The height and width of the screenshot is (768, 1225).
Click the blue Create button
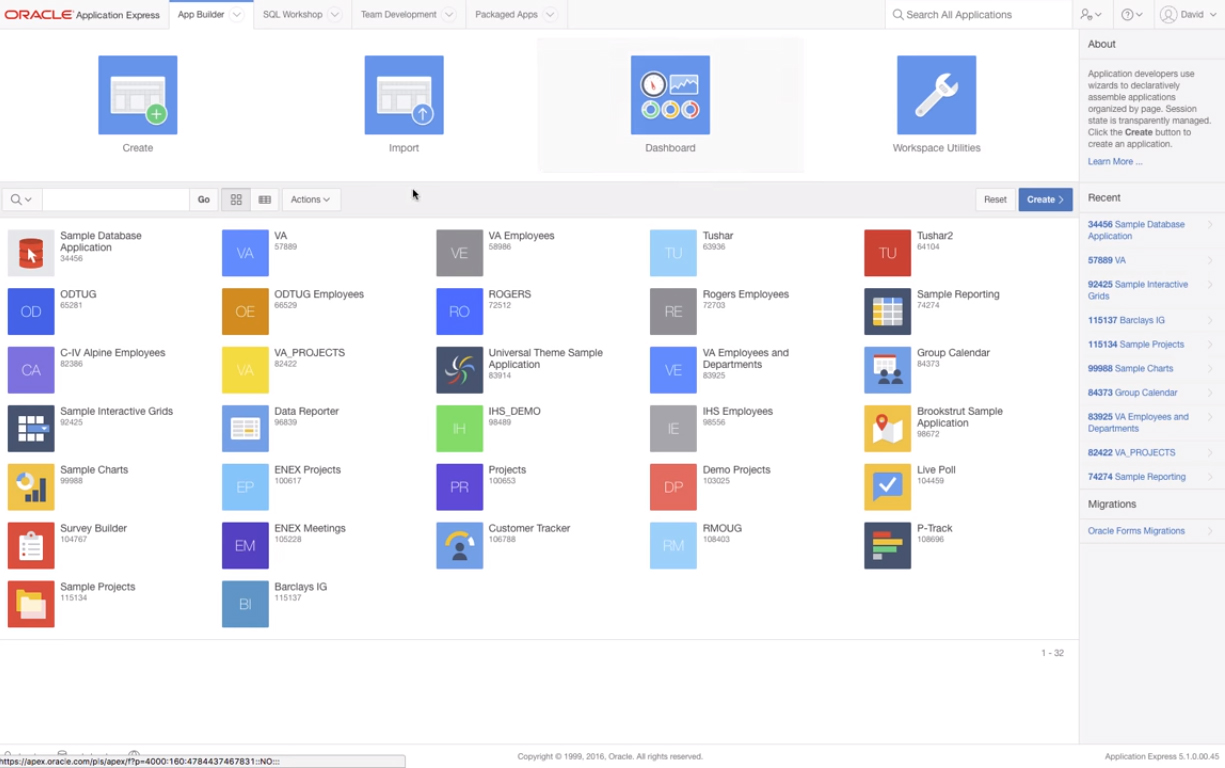point(1045,200)
